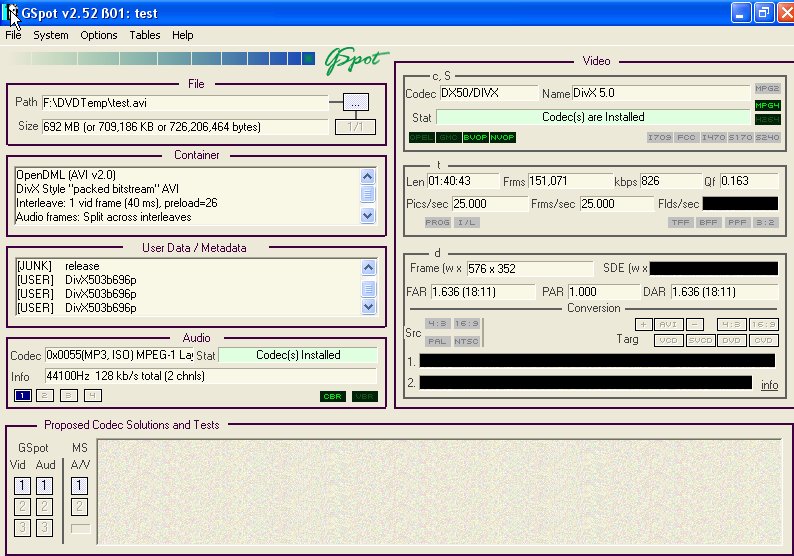Image resolution: width=794 pixels, height=556 pixels.
Task: Open the Help menu
Action: pos(183,35)
